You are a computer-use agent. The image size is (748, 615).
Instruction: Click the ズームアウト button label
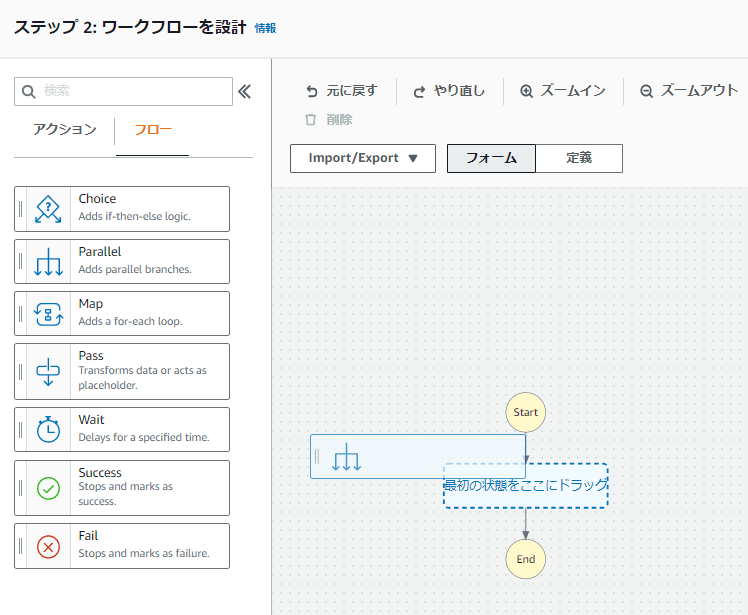pyautogui.click(x=699, y=91)
